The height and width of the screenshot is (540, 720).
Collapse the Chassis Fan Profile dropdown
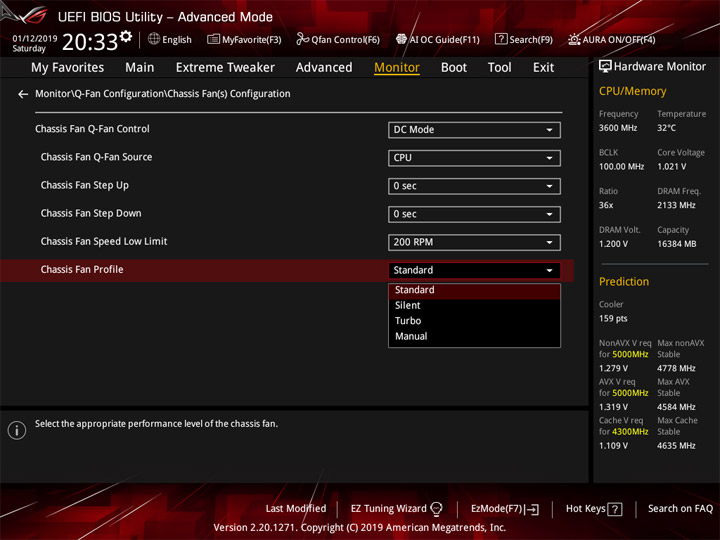[x=474, y=270]
